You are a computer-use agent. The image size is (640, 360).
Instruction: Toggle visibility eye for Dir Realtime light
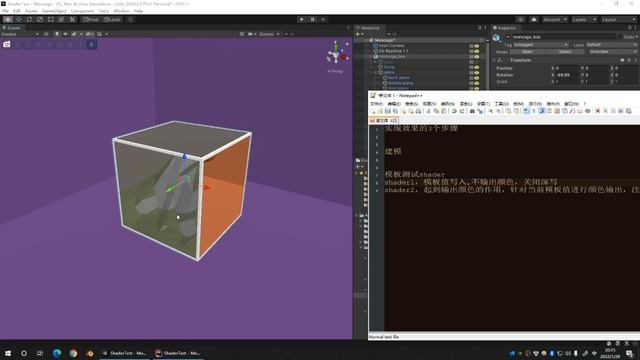point(477,51)
